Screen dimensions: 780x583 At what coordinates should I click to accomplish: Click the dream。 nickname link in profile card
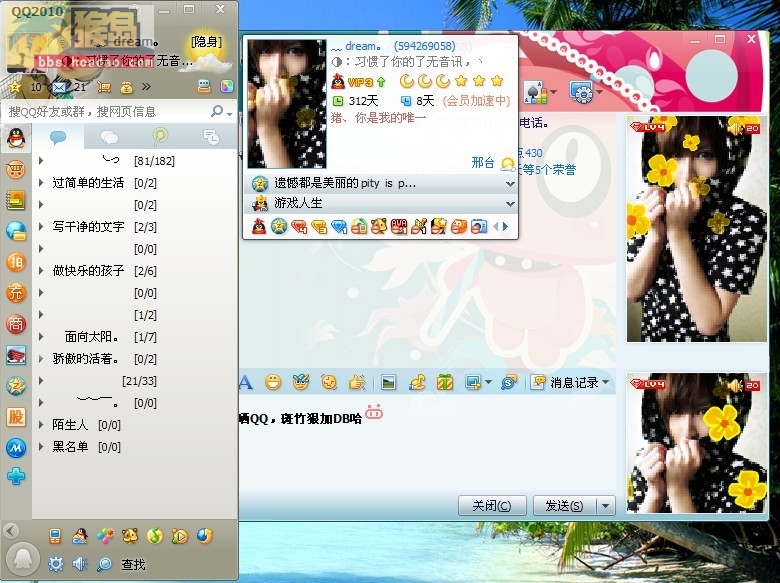[x=364, y=46]
